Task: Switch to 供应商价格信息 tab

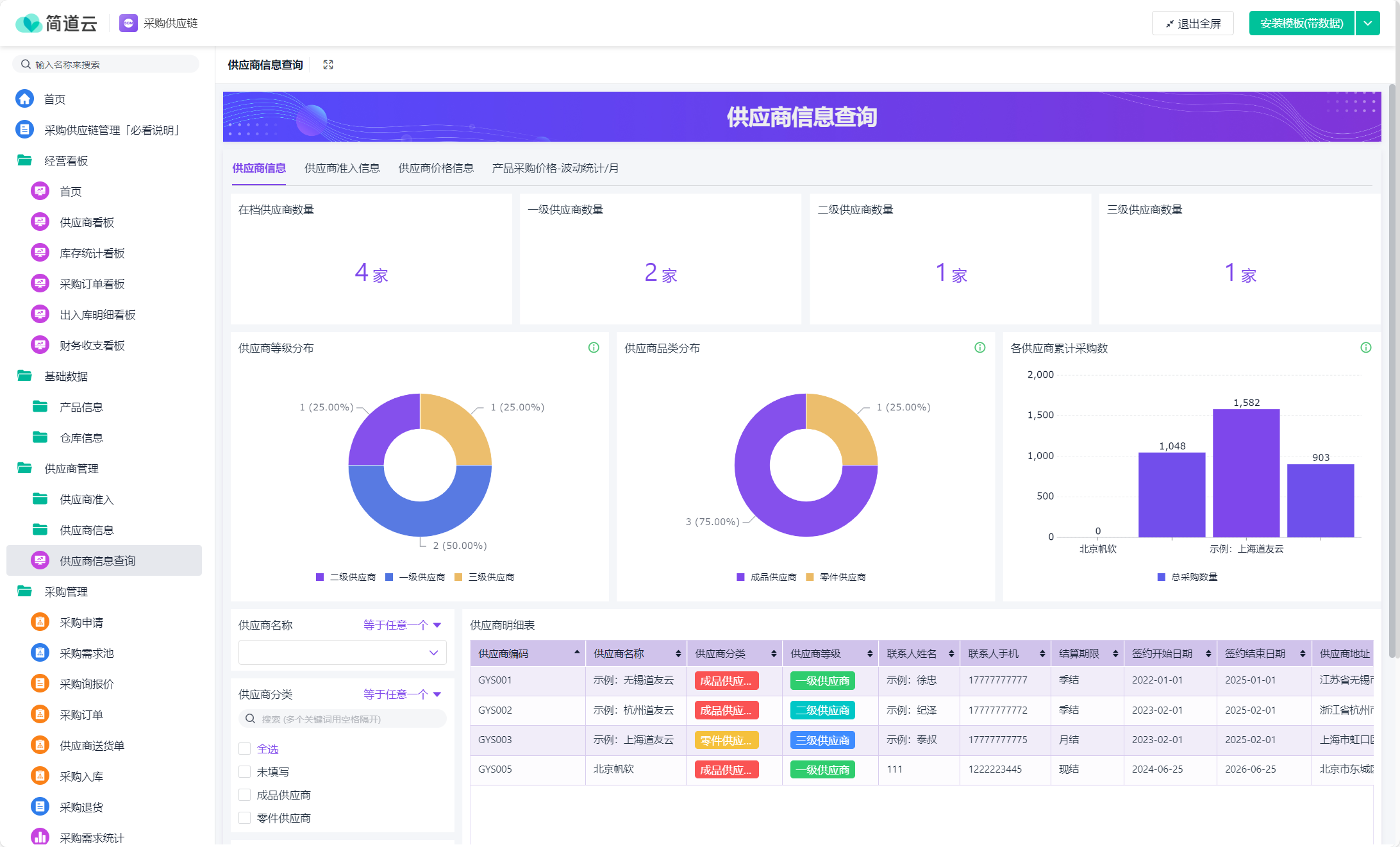Action: [x=435, y=168]
